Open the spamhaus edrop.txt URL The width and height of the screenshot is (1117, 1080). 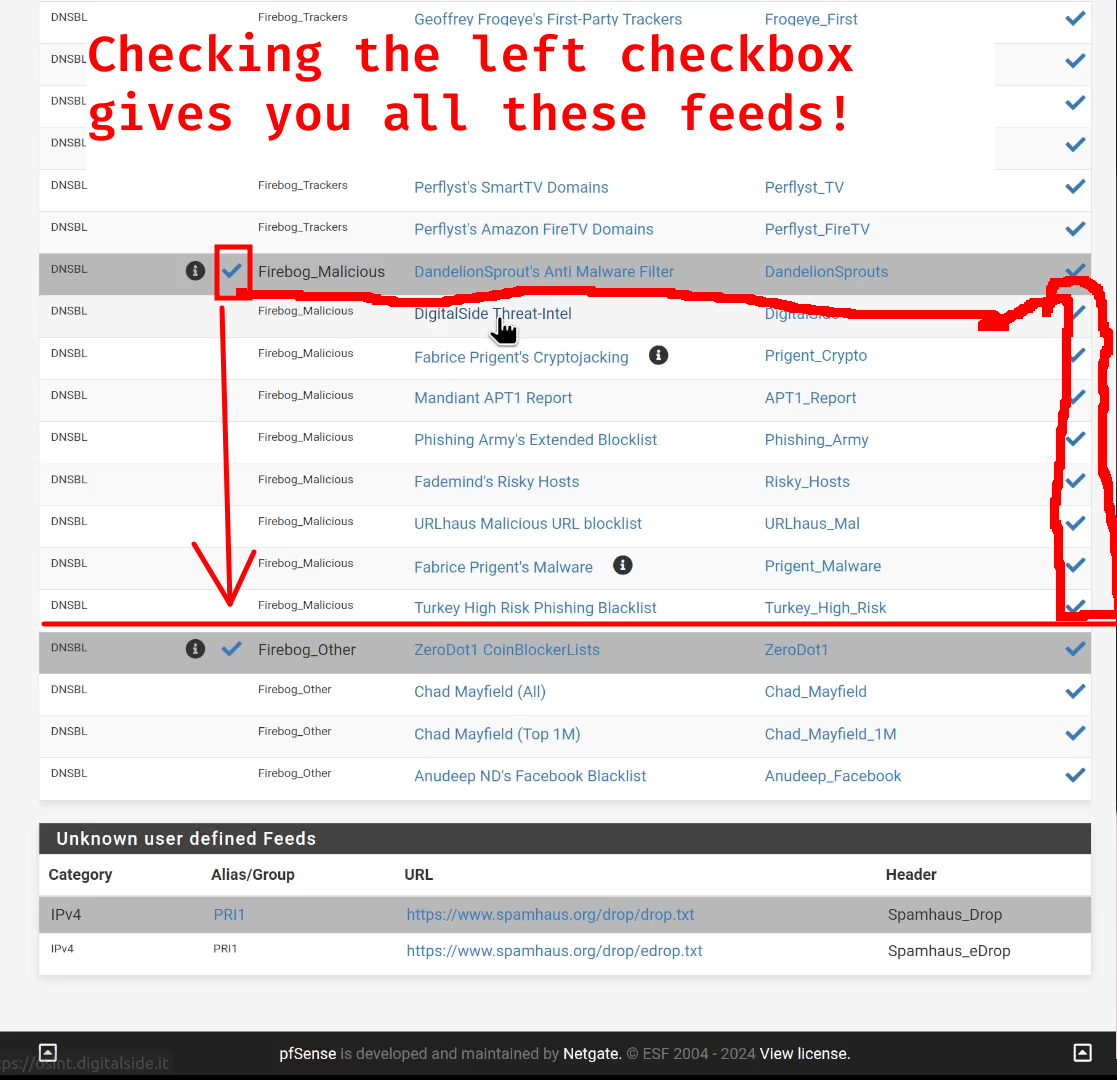[554, 950]
